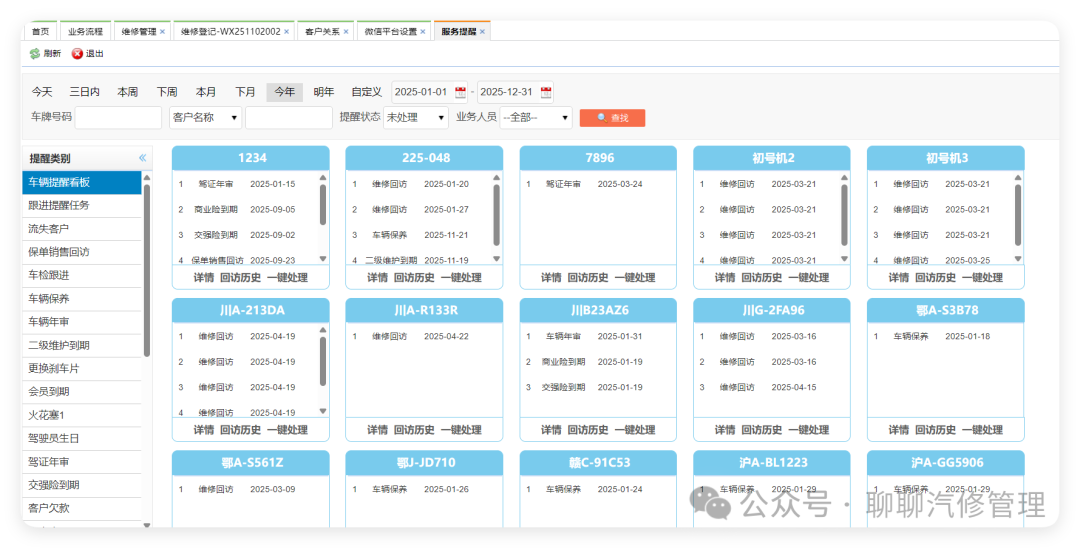1080x548 pixels.
Task: Open the 微信平台设置 tab
Action: 391,32
